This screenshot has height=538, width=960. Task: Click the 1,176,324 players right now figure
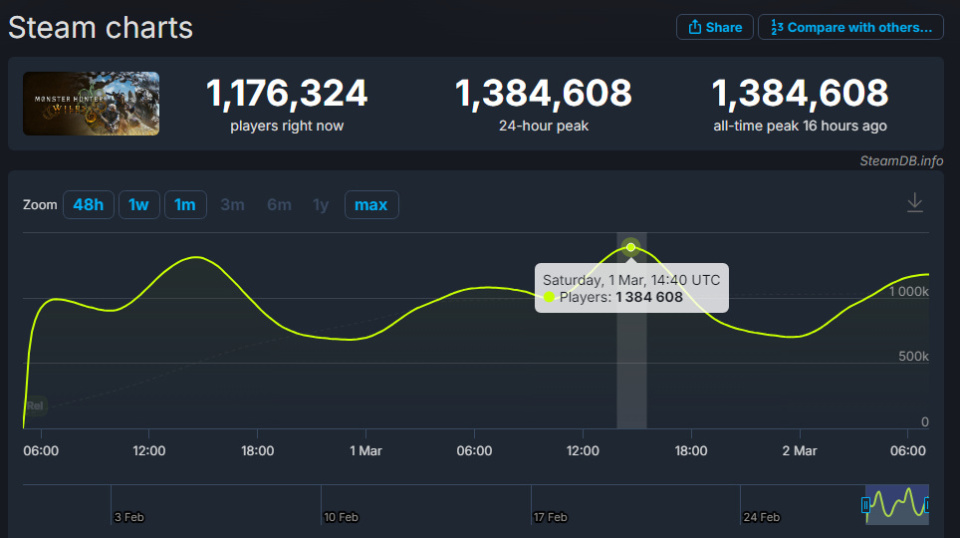[287, 93]
